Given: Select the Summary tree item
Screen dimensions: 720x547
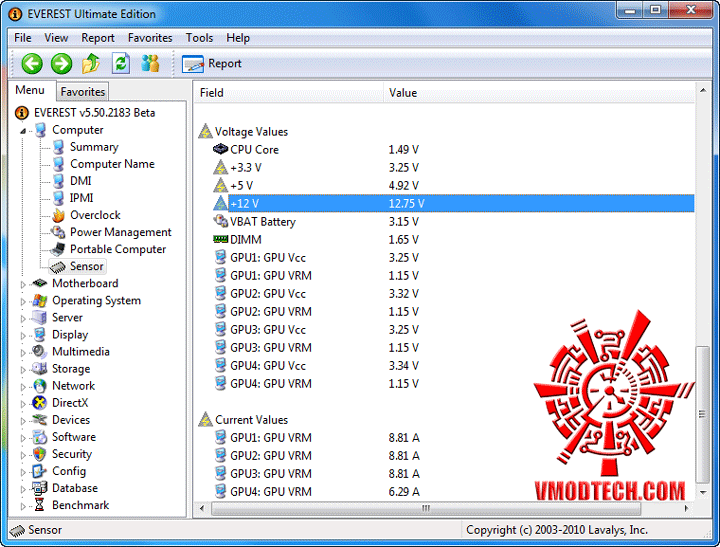Looking at the screenshot, I should click(94, 147).
